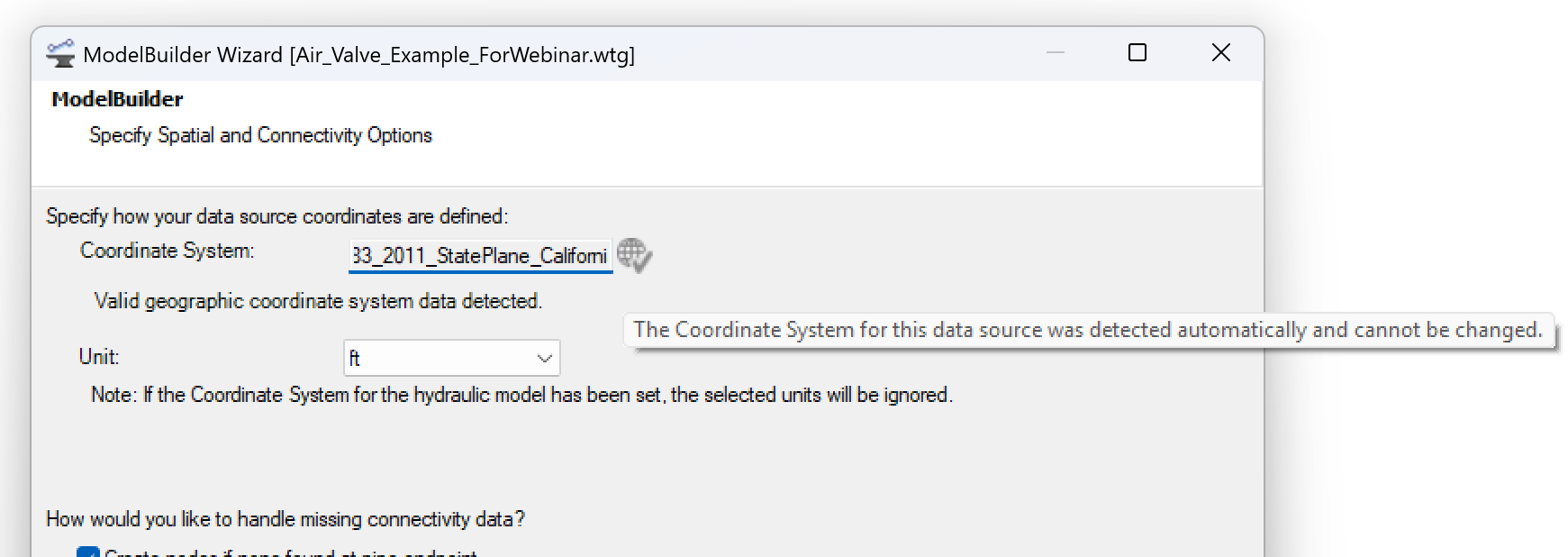Click the missing connectivity data question text
This screenshot has height=557, width=1568.
(x=286, y=519)
